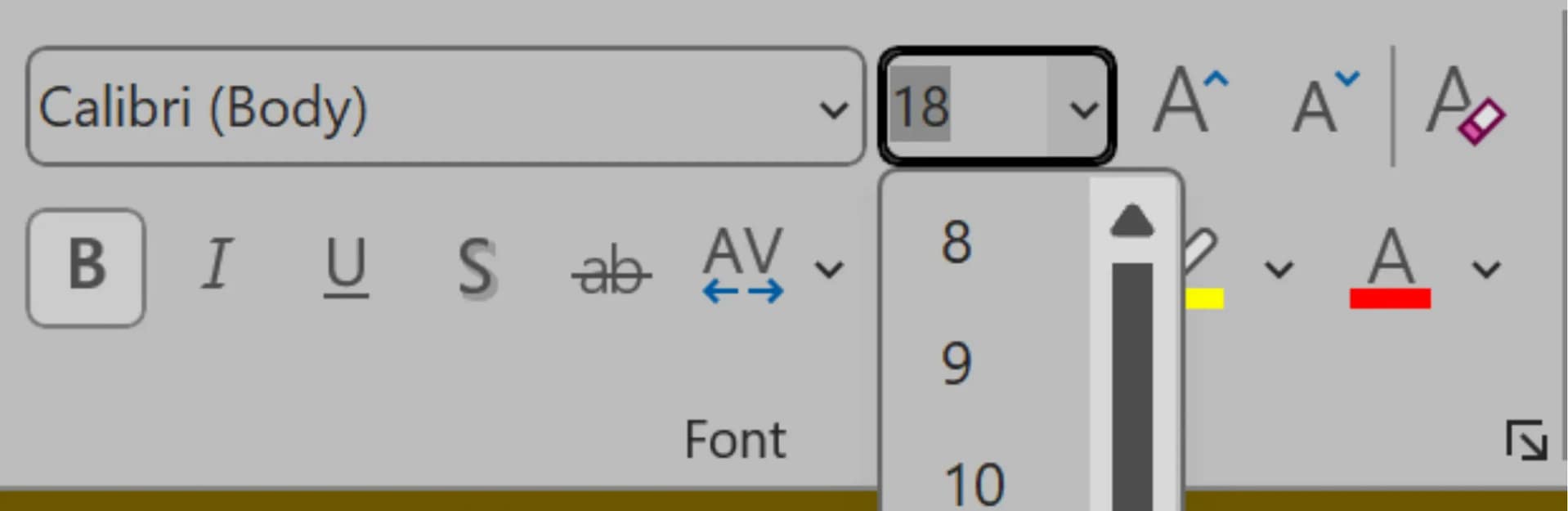
Task: Decrease font size with smaller A
Action: tap(1323, 103)
